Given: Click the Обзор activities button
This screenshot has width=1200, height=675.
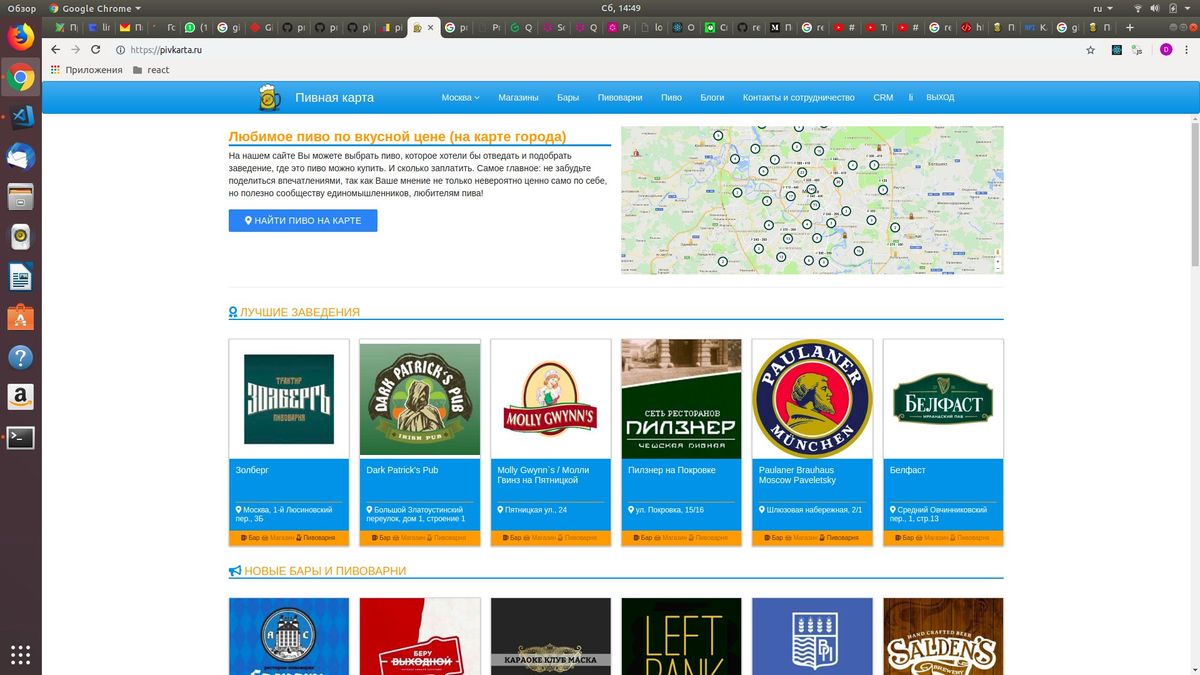Looking at the screenshot, I should point(21,8).
